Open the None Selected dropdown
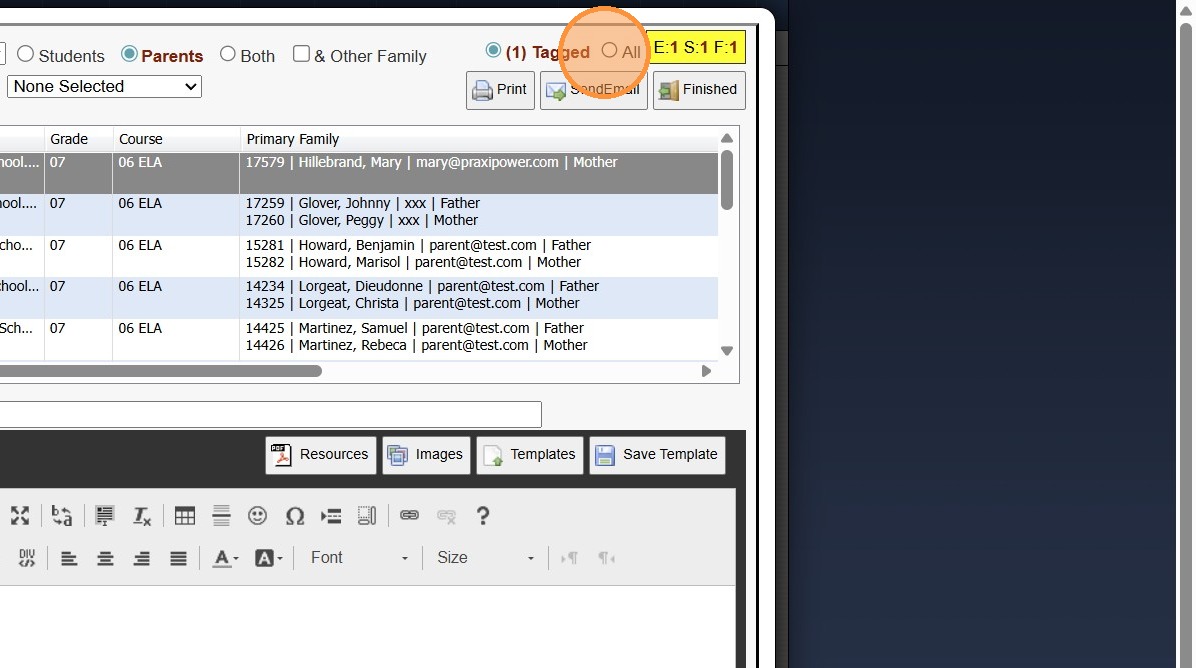 [x=104, y=87]
